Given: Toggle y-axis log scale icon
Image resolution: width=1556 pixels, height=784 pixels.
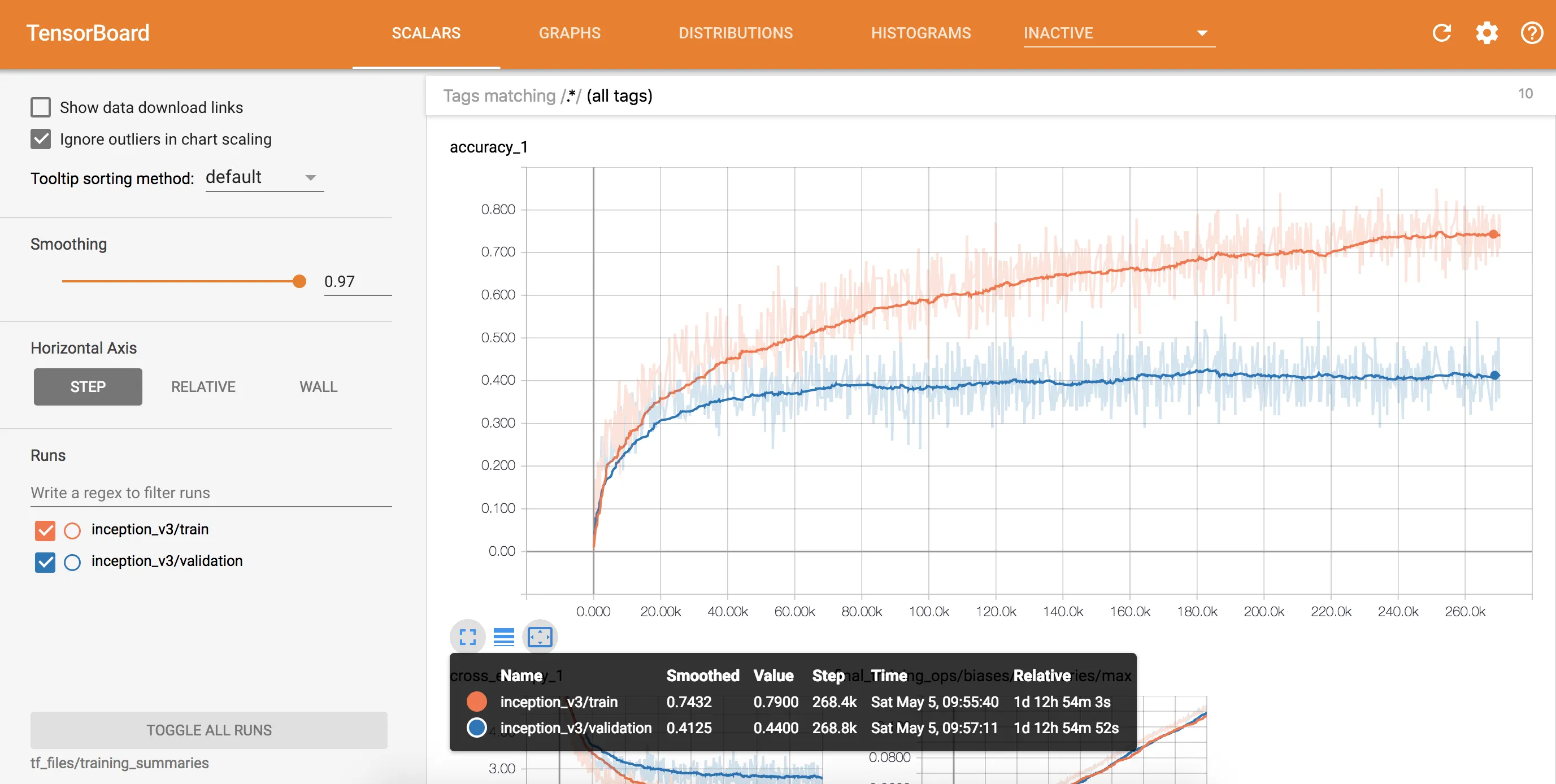Looking at the screenshot, I should click(503, 637).
